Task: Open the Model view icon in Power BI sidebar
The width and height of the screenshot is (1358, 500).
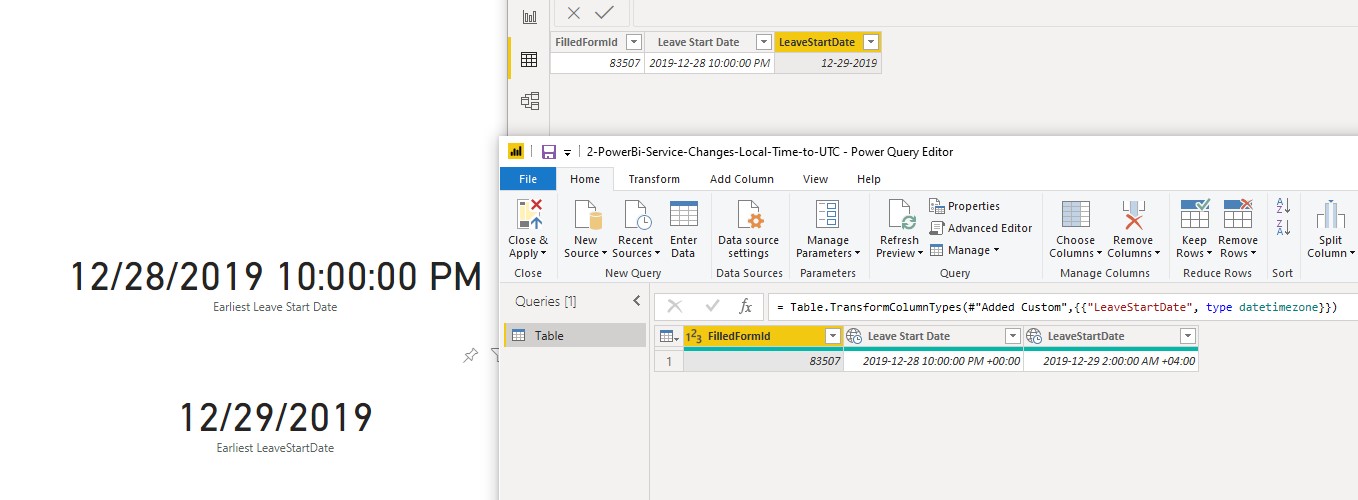Action: point(529,100)
